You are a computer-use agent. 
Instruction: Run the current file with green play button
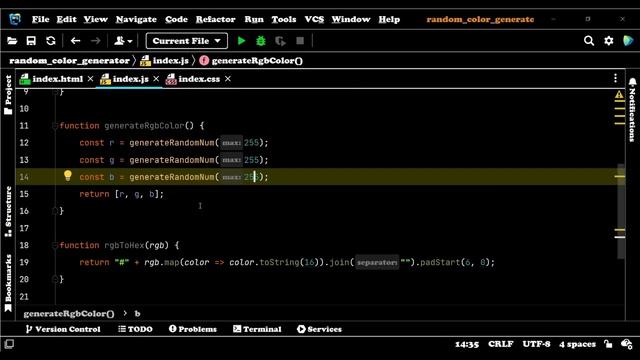241,41
